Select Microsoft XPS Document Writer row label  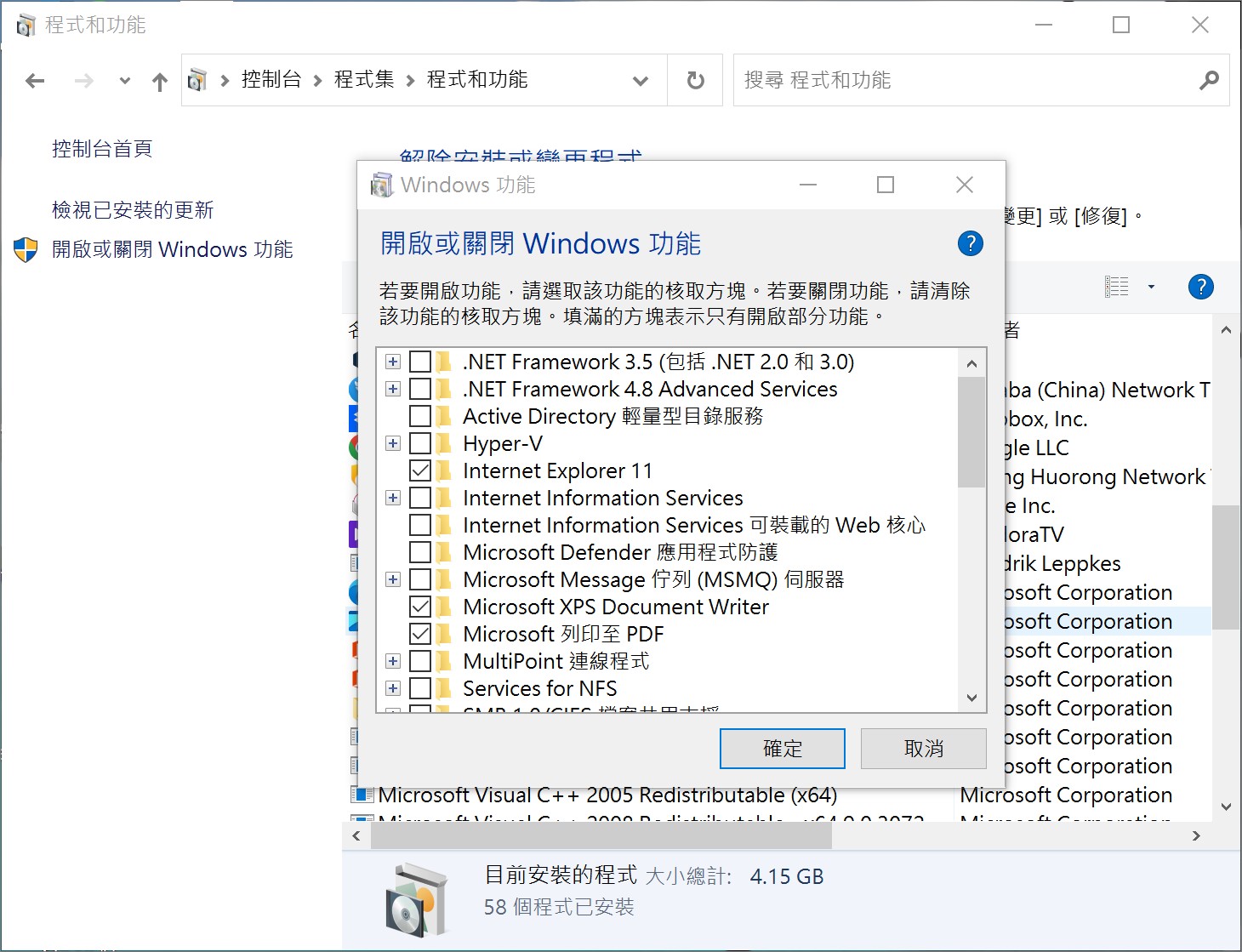pos(616,607)
